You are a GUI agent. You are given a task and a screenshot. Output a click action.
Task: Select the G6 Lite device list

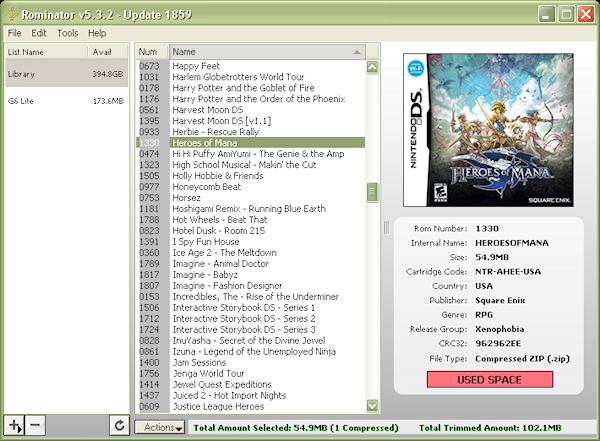click(65, 101)
